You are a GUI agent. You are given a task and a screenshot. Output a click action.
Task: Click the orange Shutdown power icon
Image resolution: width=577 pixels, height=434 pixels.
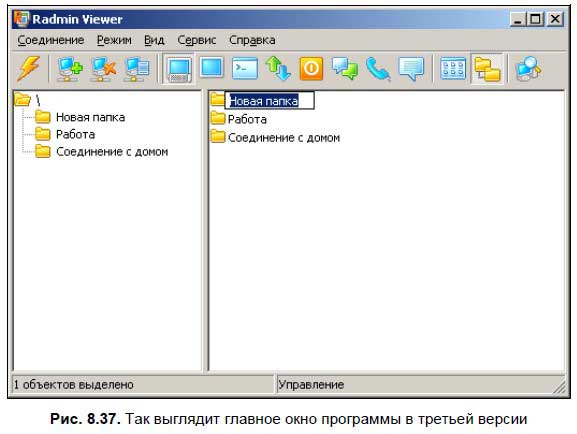tap(311, 68)
